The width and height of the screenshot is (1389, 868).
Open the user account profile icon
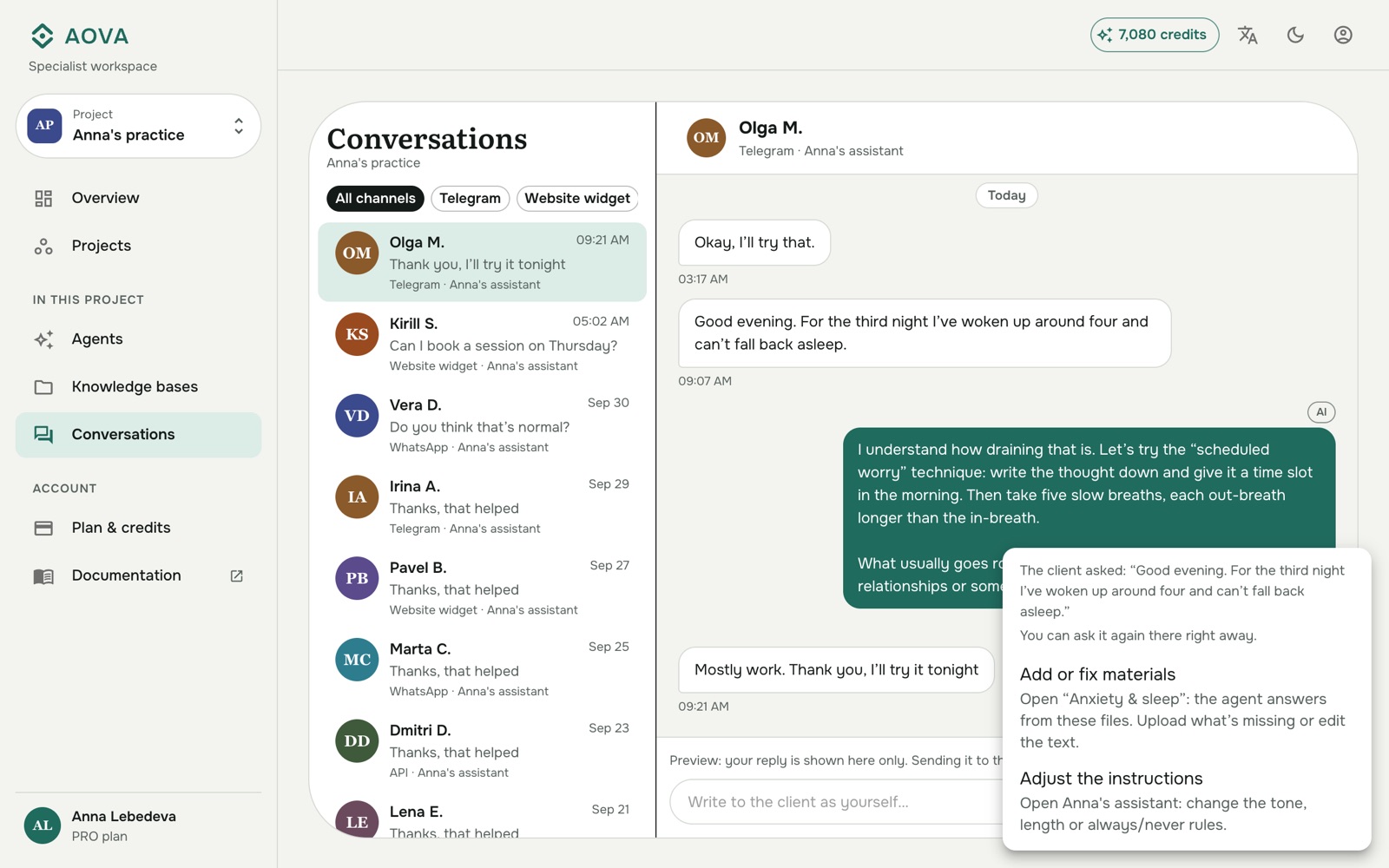pos(1343,35)
